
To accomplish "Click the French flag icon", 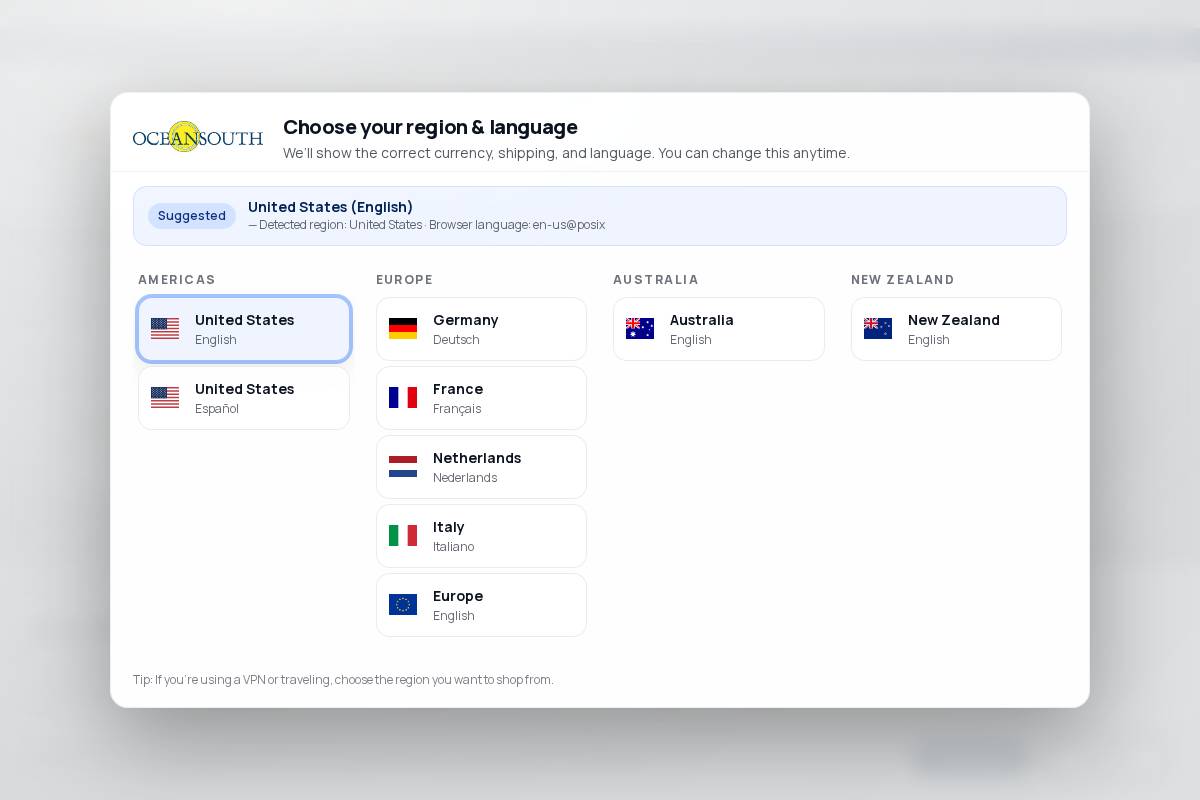I will pyautogui.click(x=403, y=397).
